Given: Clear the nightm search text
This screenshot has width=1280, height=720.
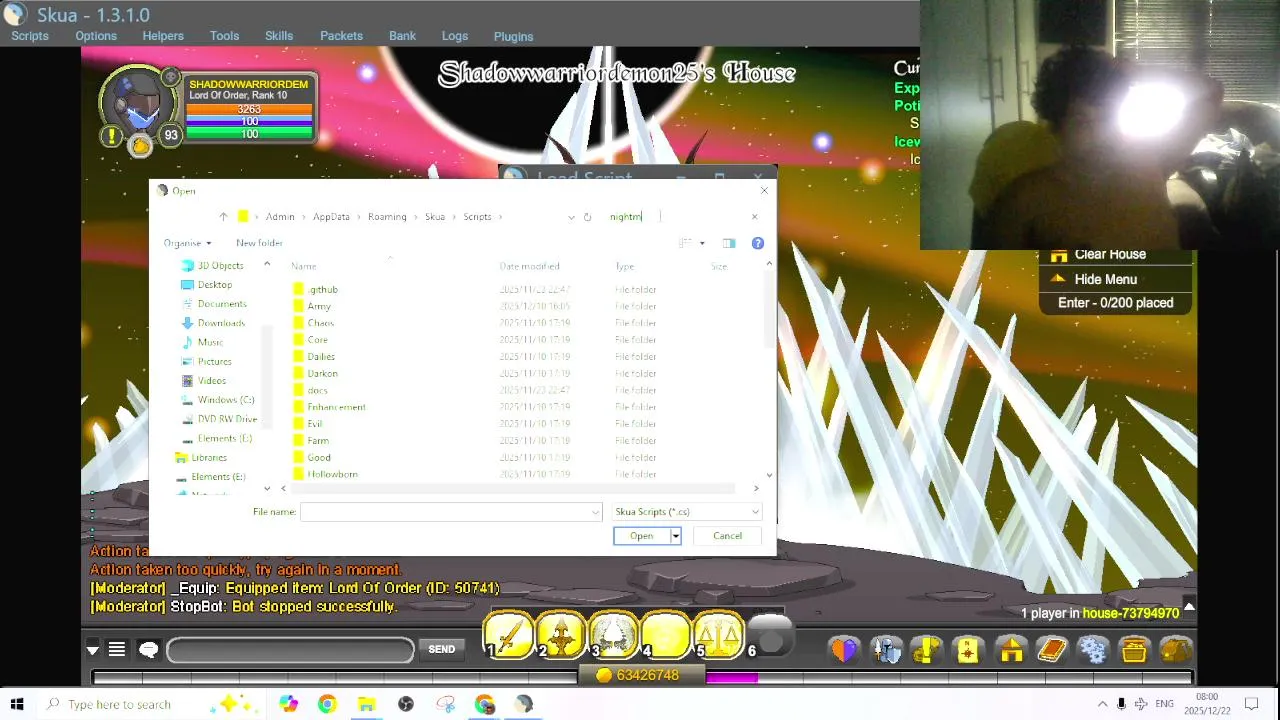Looking at the screenshot, I should 754,216.
